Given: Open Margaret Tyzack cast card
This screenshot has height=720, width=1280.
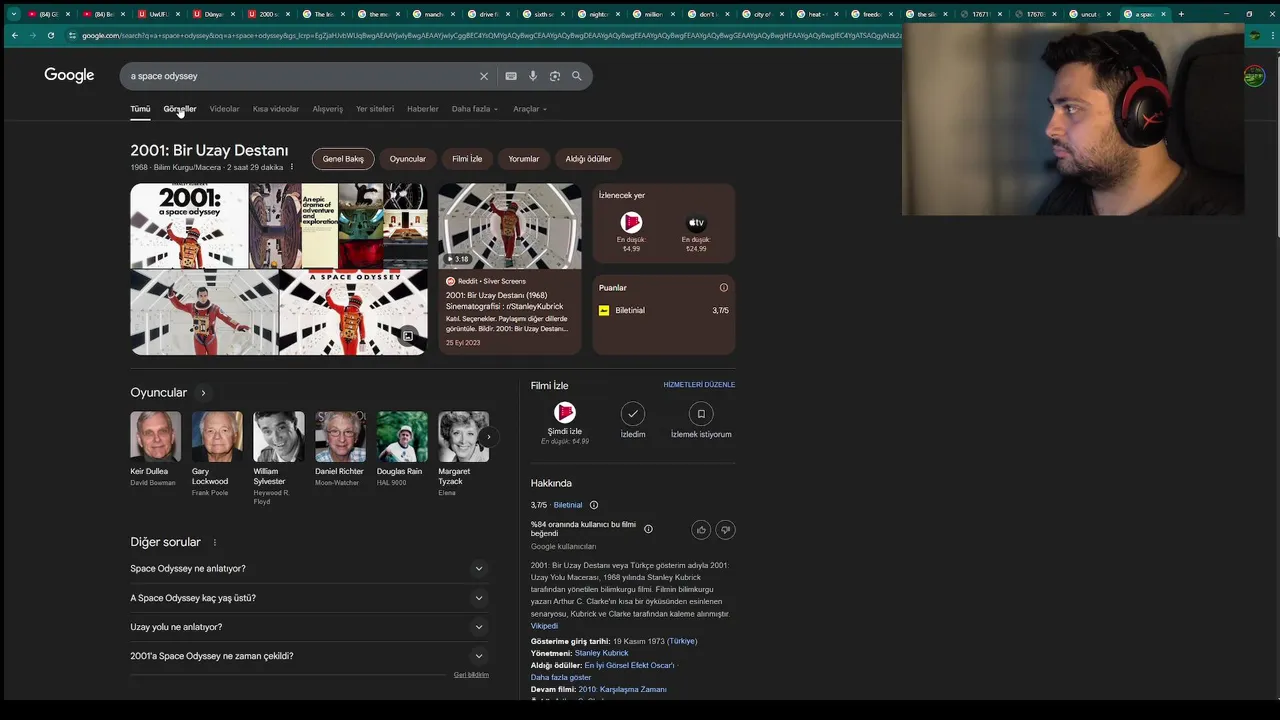Looking at the screenshot, I should pos(464,454).
